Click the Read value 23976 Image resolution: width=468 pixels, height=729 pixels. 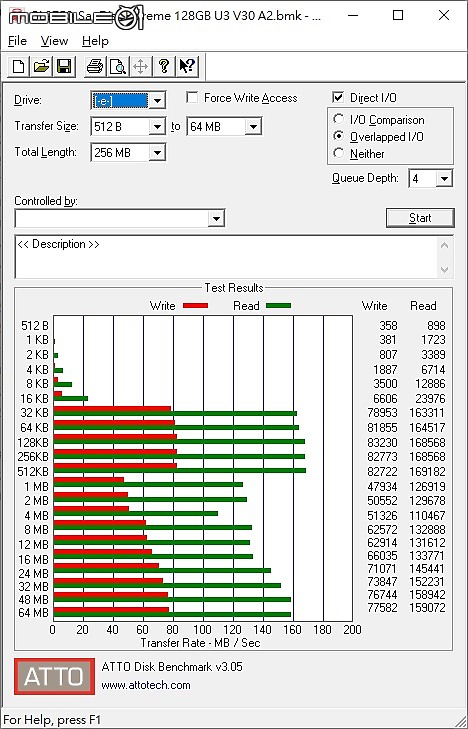[430, 398]
